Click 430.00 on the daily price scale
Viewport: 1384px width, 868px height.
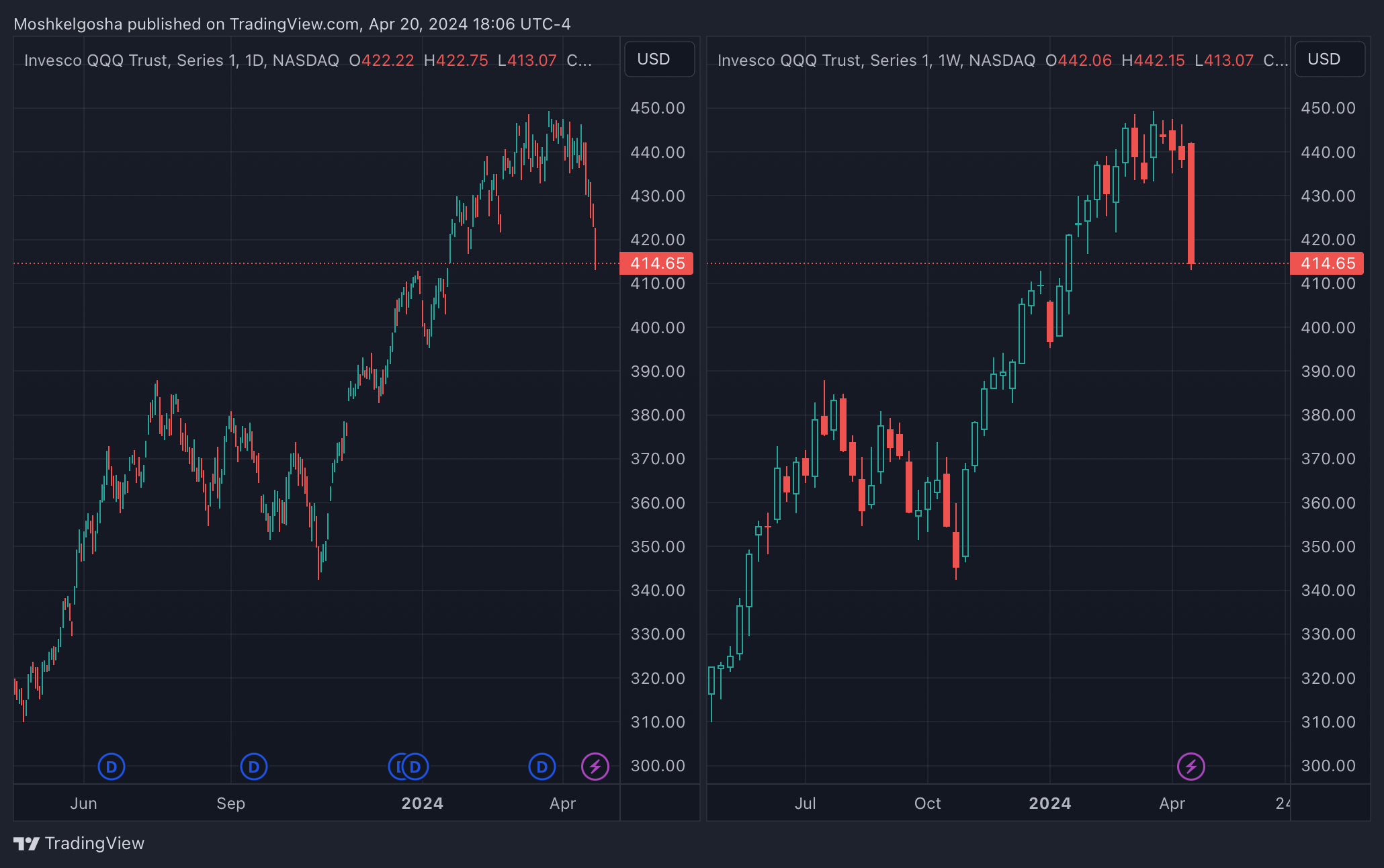tap(658, 196)
